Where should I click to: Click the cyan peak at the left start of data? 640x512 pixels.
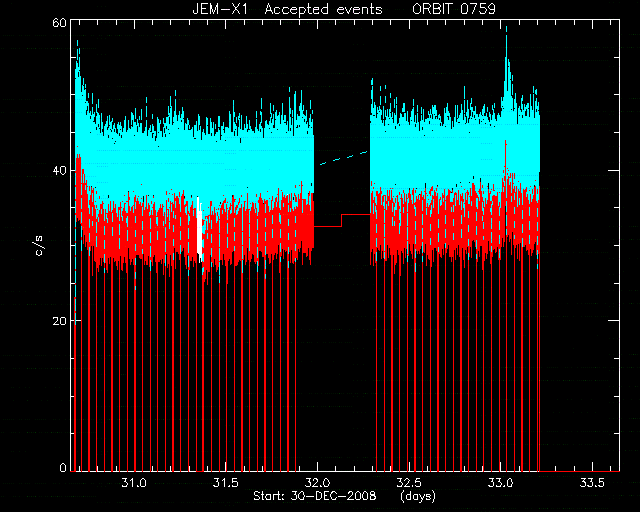78,61
